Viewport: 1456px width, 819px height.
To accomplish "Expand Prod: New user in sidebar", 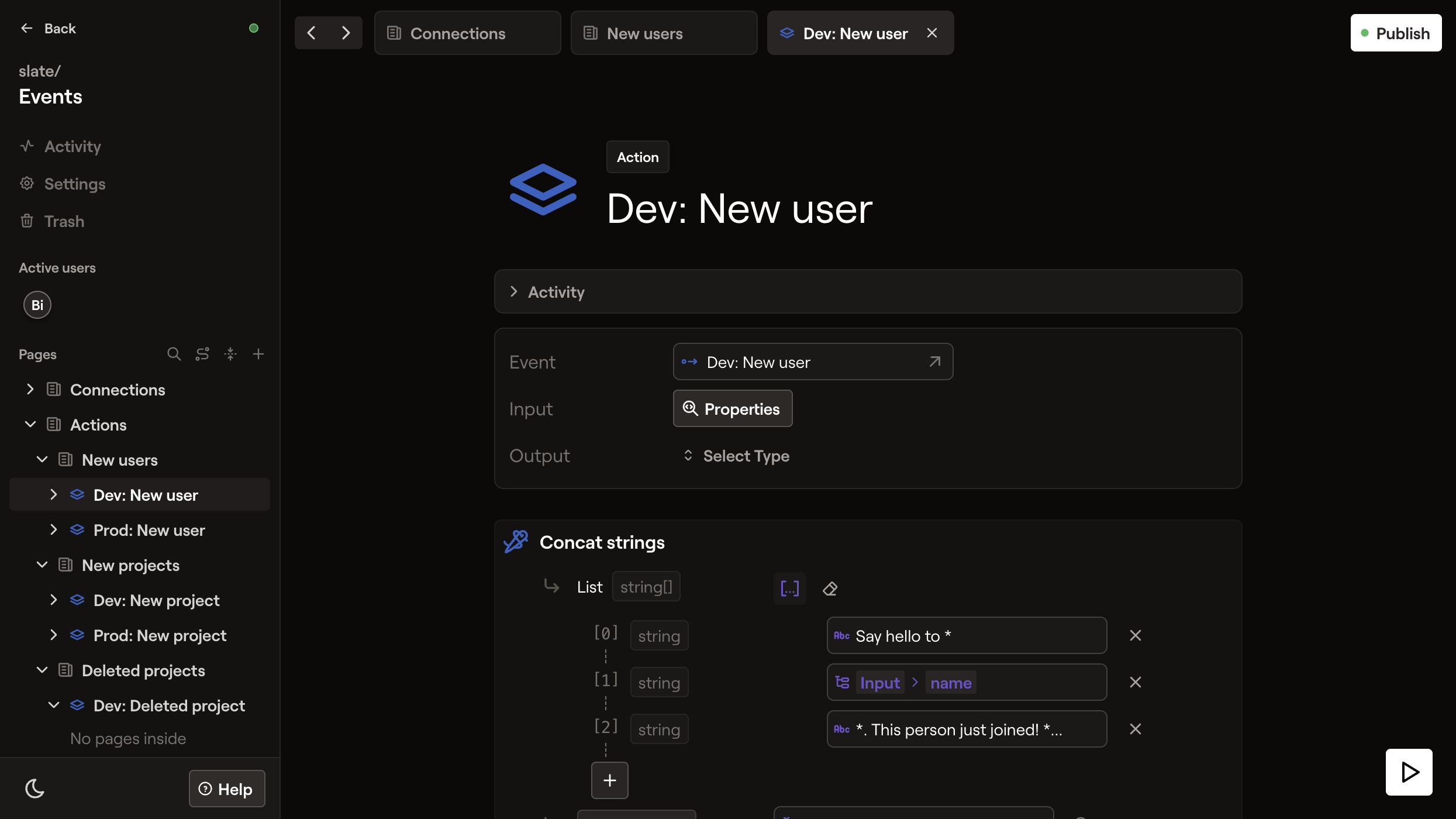I will point(54,530).
